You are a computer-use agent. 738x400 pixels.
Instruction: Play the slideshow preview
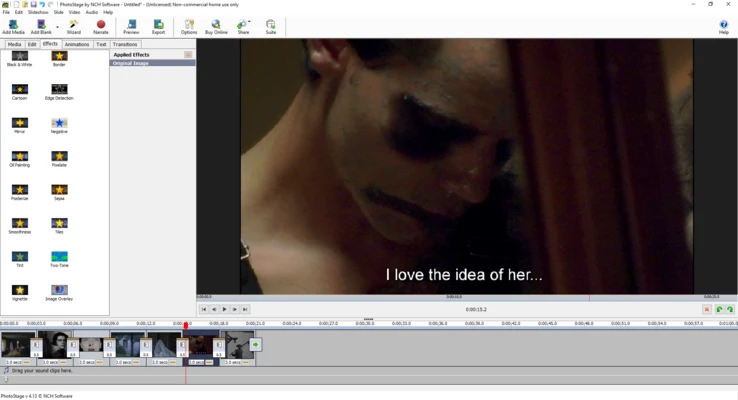pos(225,309)
